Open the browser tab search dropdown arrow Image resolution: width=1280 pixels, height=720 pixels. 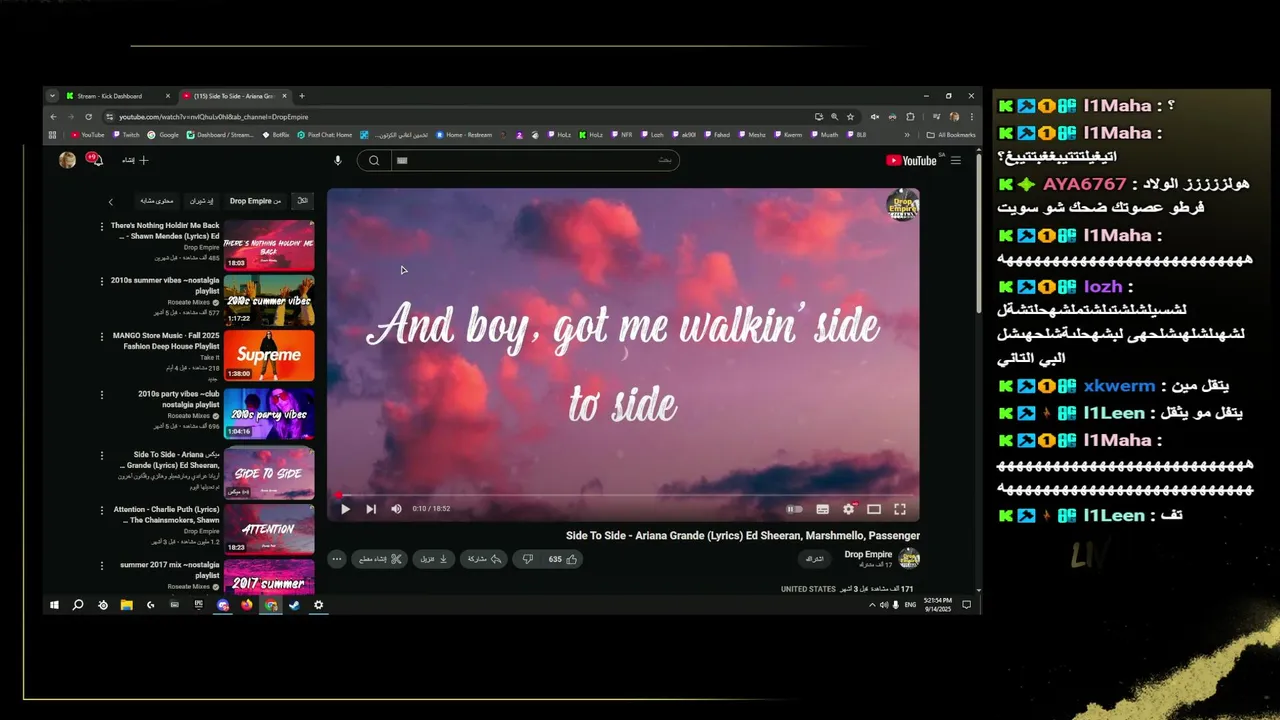pyautogui.click(x=53, y=96)
